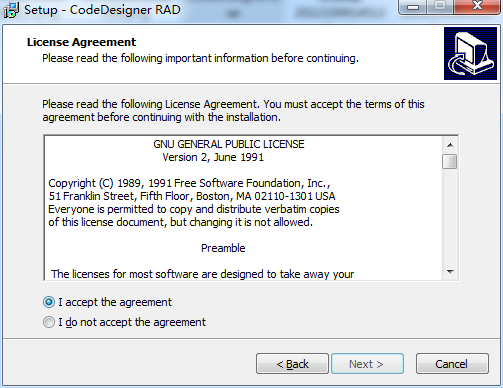Go back with the '< Back' button
Image resolution: width=503 pixels, height=388 pixels.
(292, 364)
